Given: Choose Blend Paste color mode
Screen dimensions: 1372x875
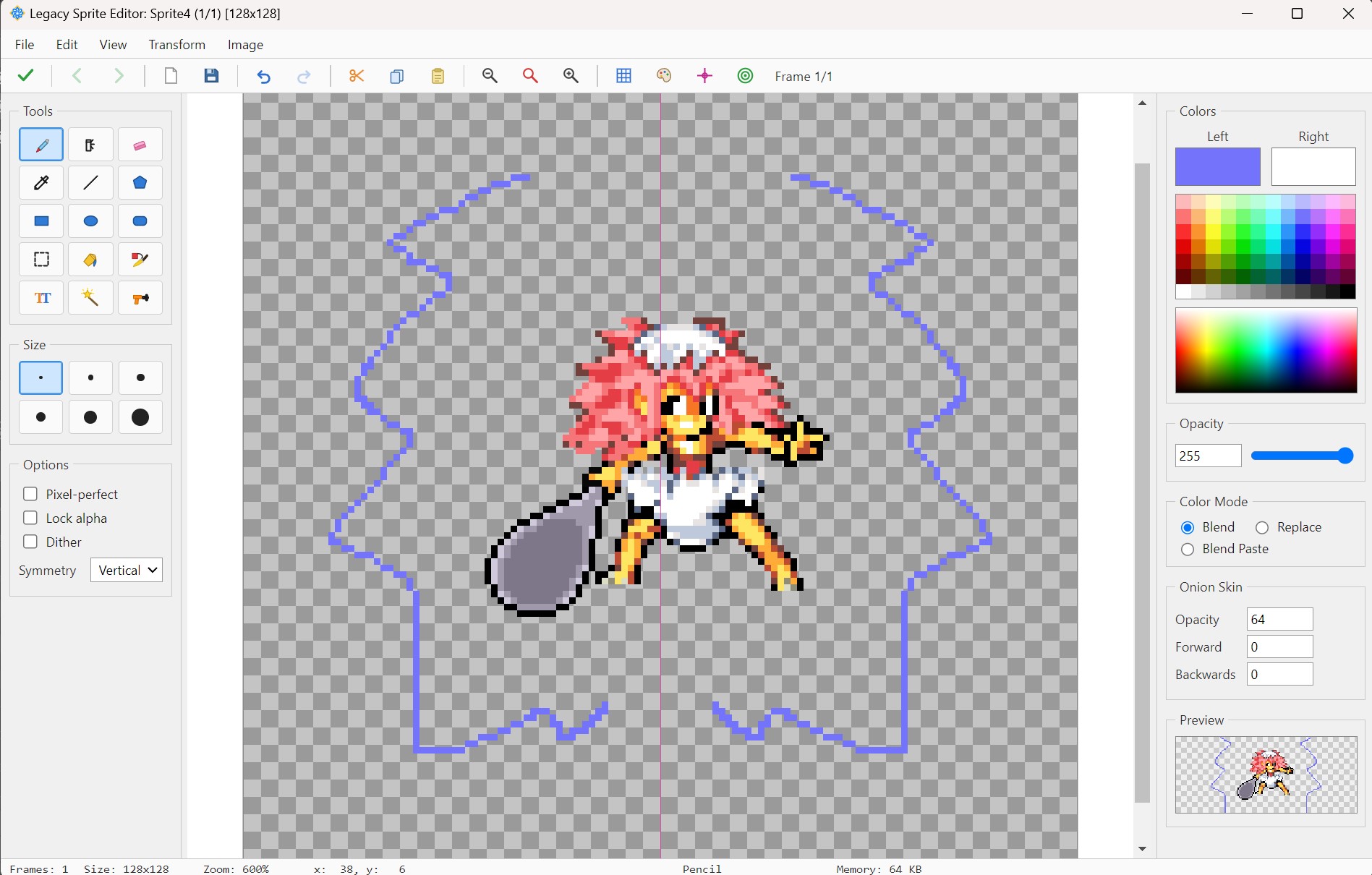Looking at the screenshot, I should [1188, 549].
